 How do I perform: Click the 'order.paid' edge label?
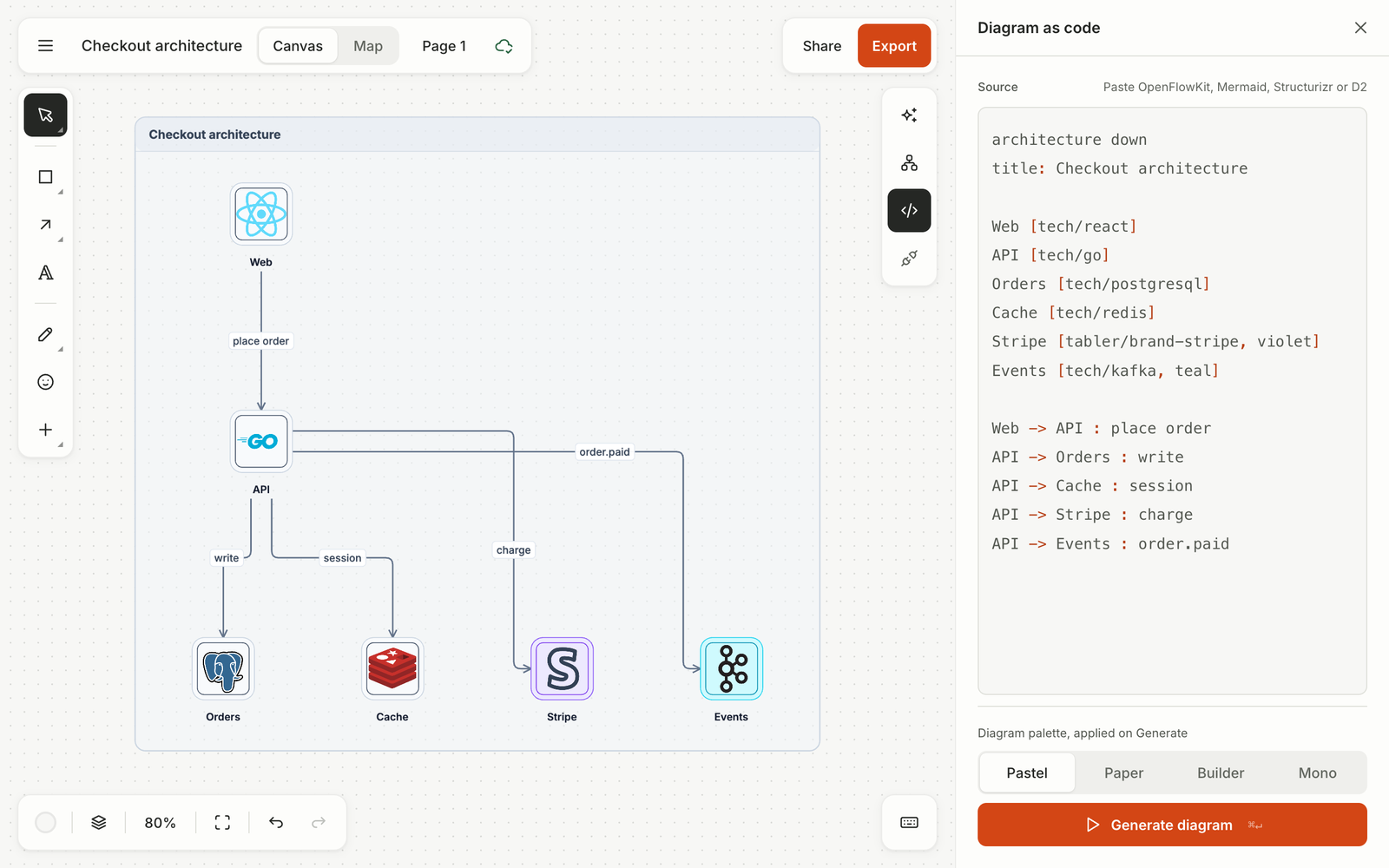605,452
